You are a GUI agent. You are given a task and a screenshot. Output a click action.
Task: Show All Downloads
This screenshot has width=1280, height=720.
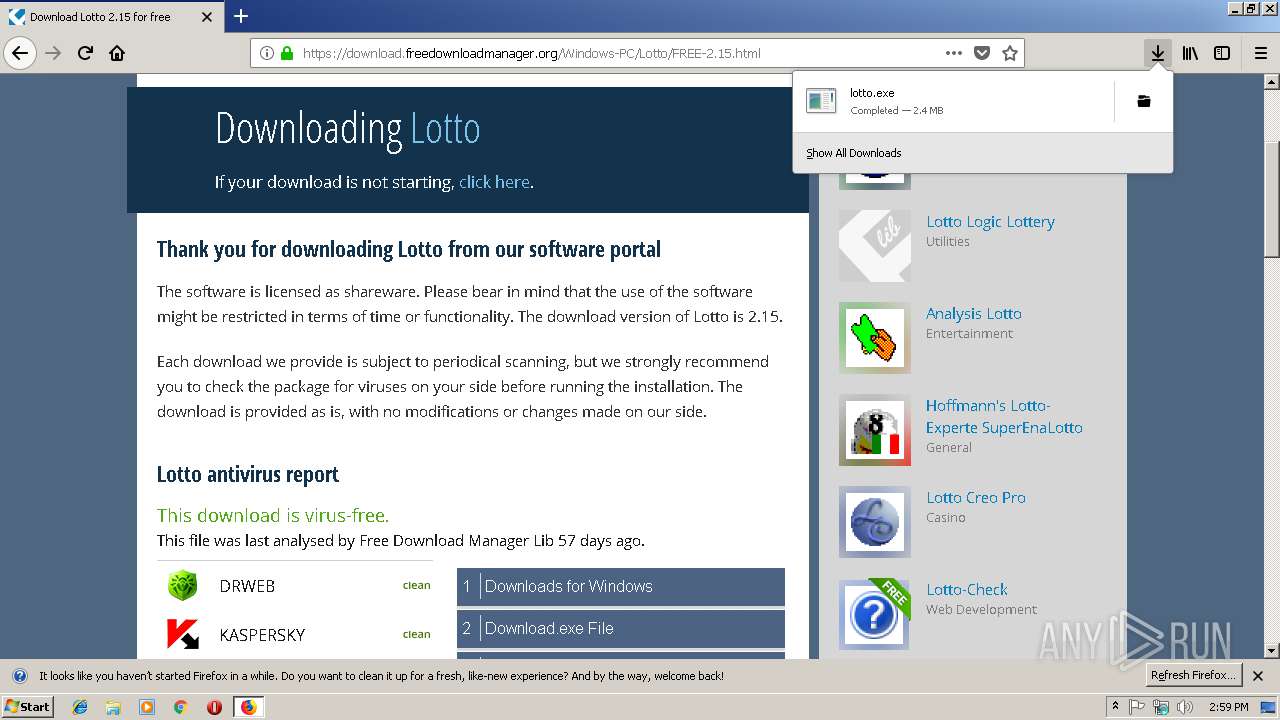854,153
